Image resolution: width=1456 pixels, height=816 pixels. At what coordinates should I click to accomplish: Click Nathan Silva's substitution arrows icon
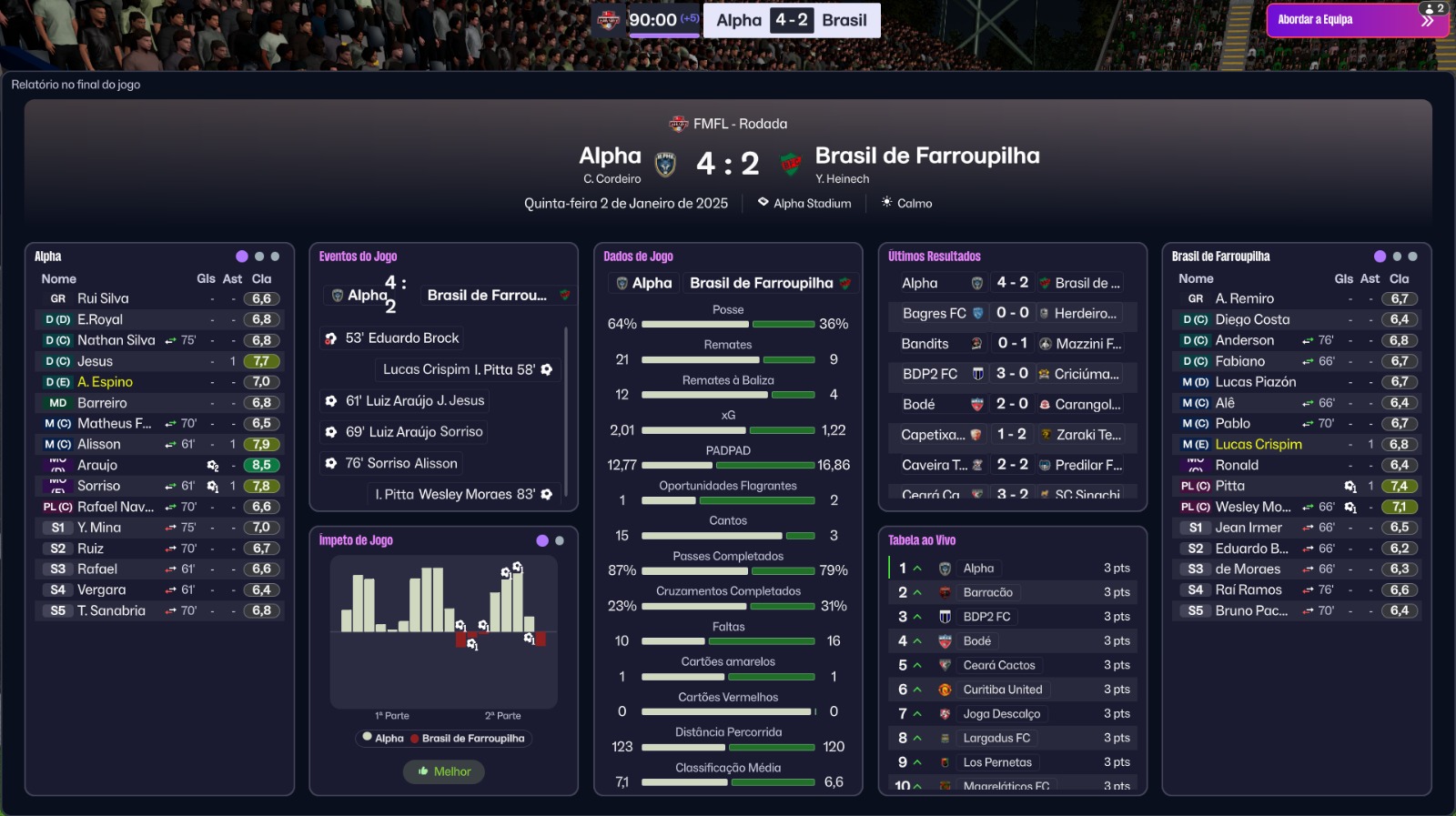pyautogui.click(x=170, y=341)
